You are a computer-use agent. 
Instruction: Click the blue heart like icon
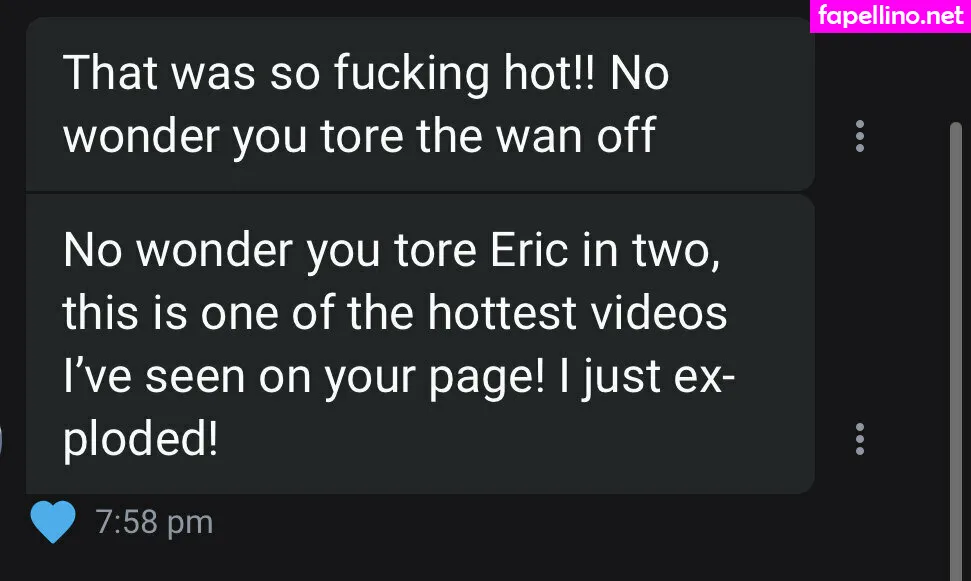[x=53, y=522]
